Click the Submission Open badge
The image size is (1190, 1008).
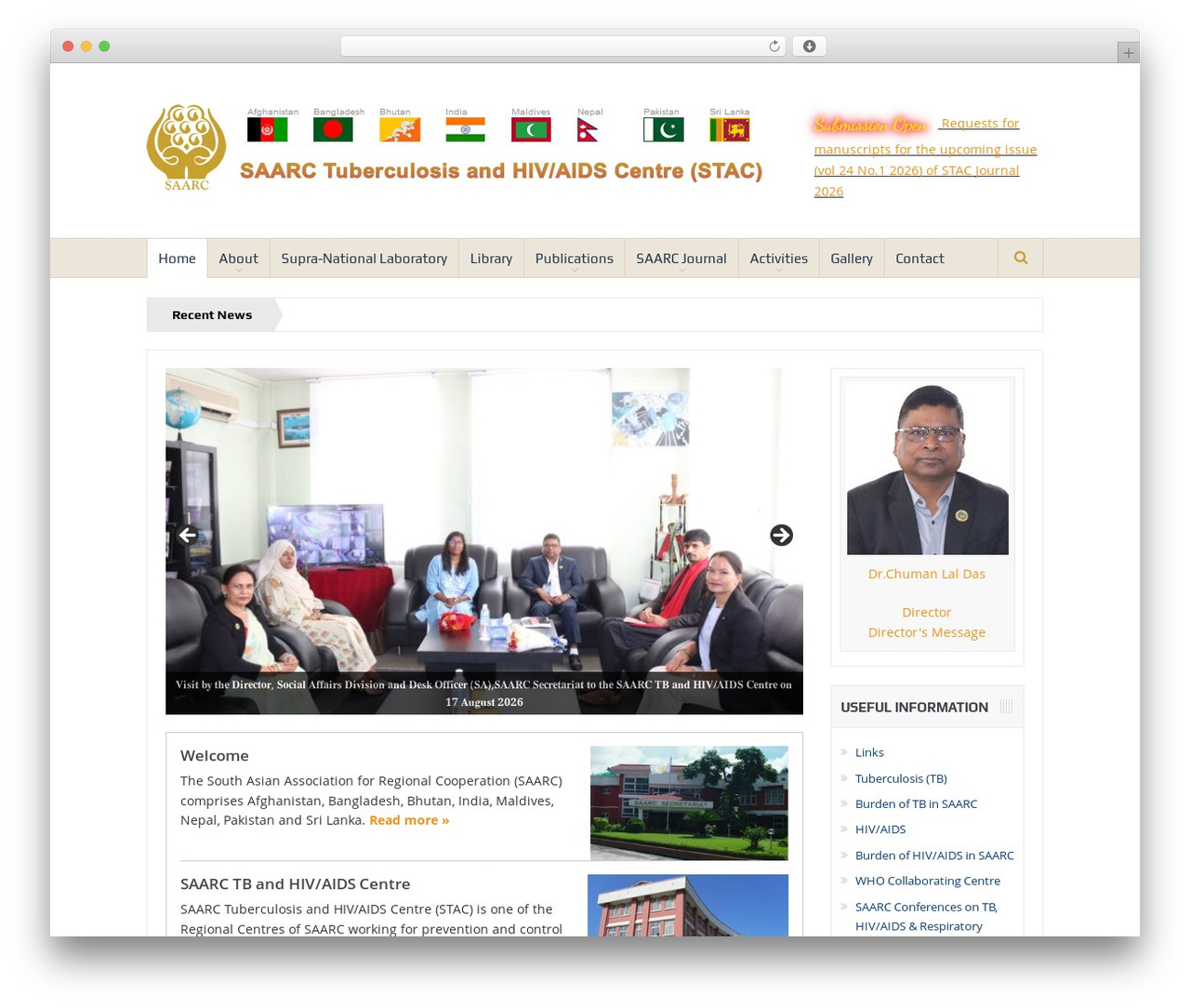[x=871, y=125]
